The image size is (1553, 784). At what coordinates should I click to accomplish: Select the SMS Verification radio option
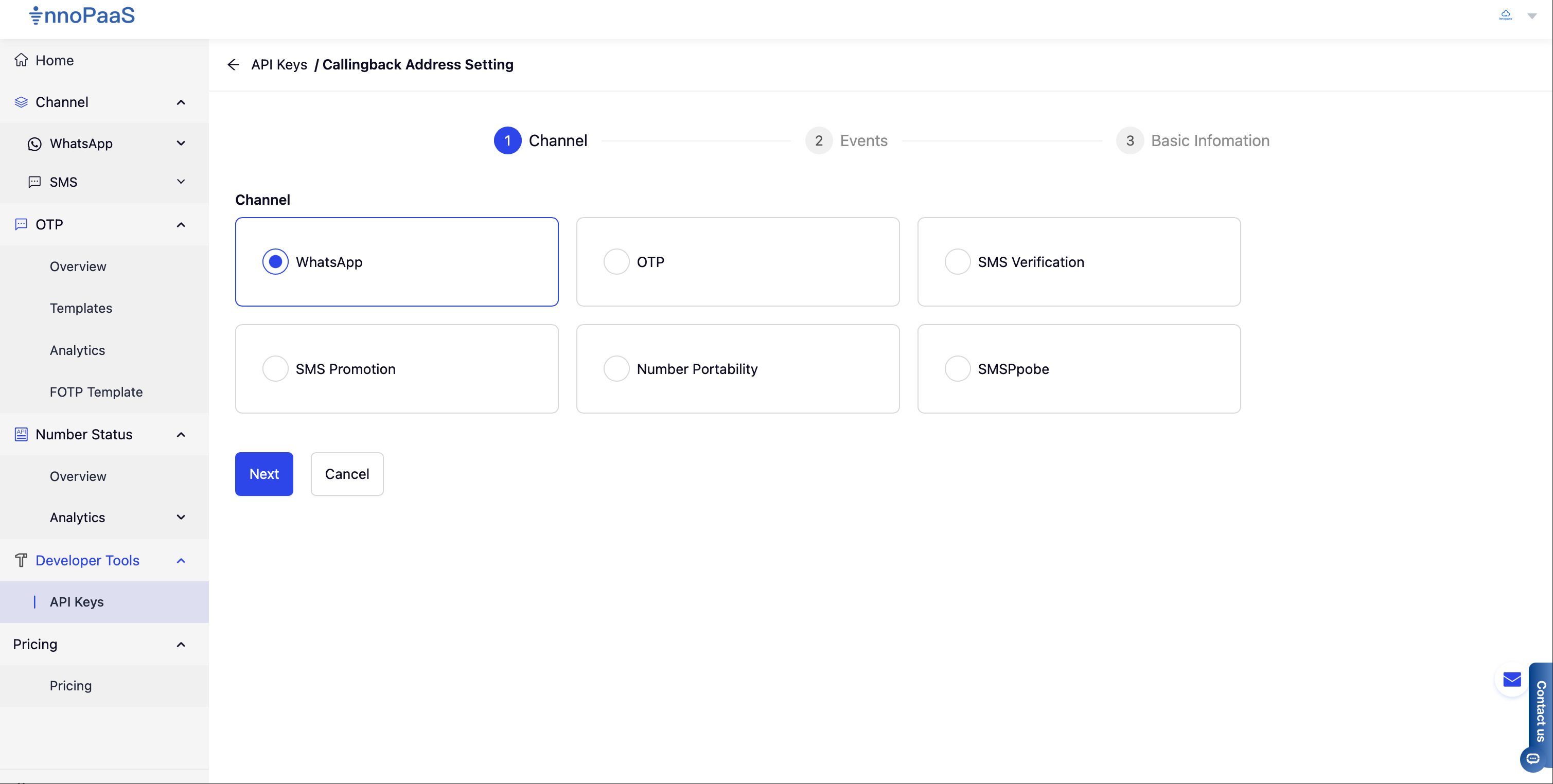pos(957,262)
